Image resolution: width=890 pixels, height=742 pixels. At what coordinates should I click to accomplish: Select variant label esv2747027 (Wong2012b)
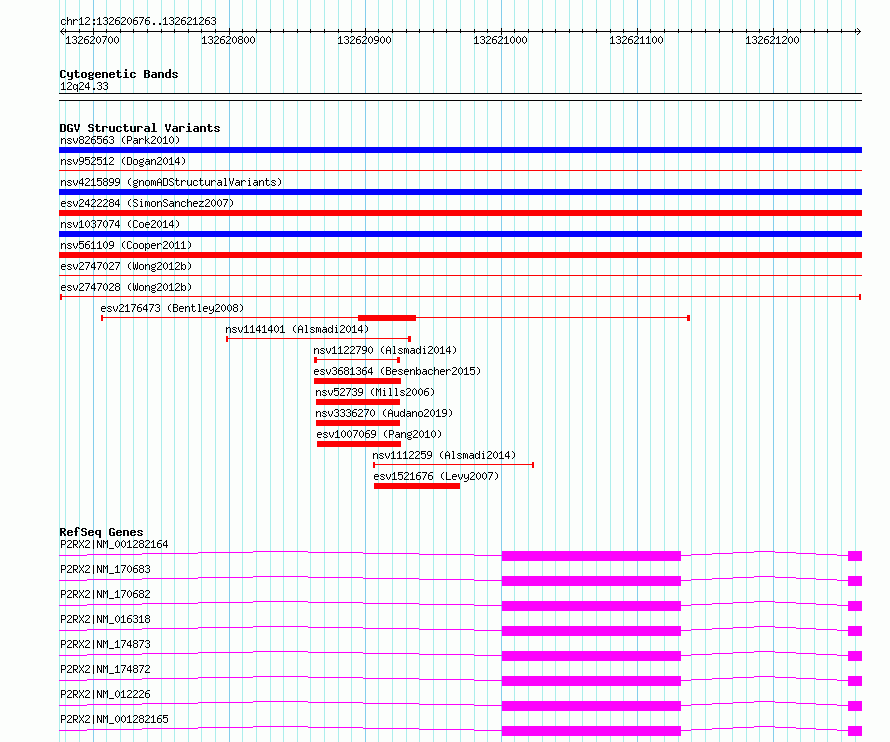coord(126,266)
